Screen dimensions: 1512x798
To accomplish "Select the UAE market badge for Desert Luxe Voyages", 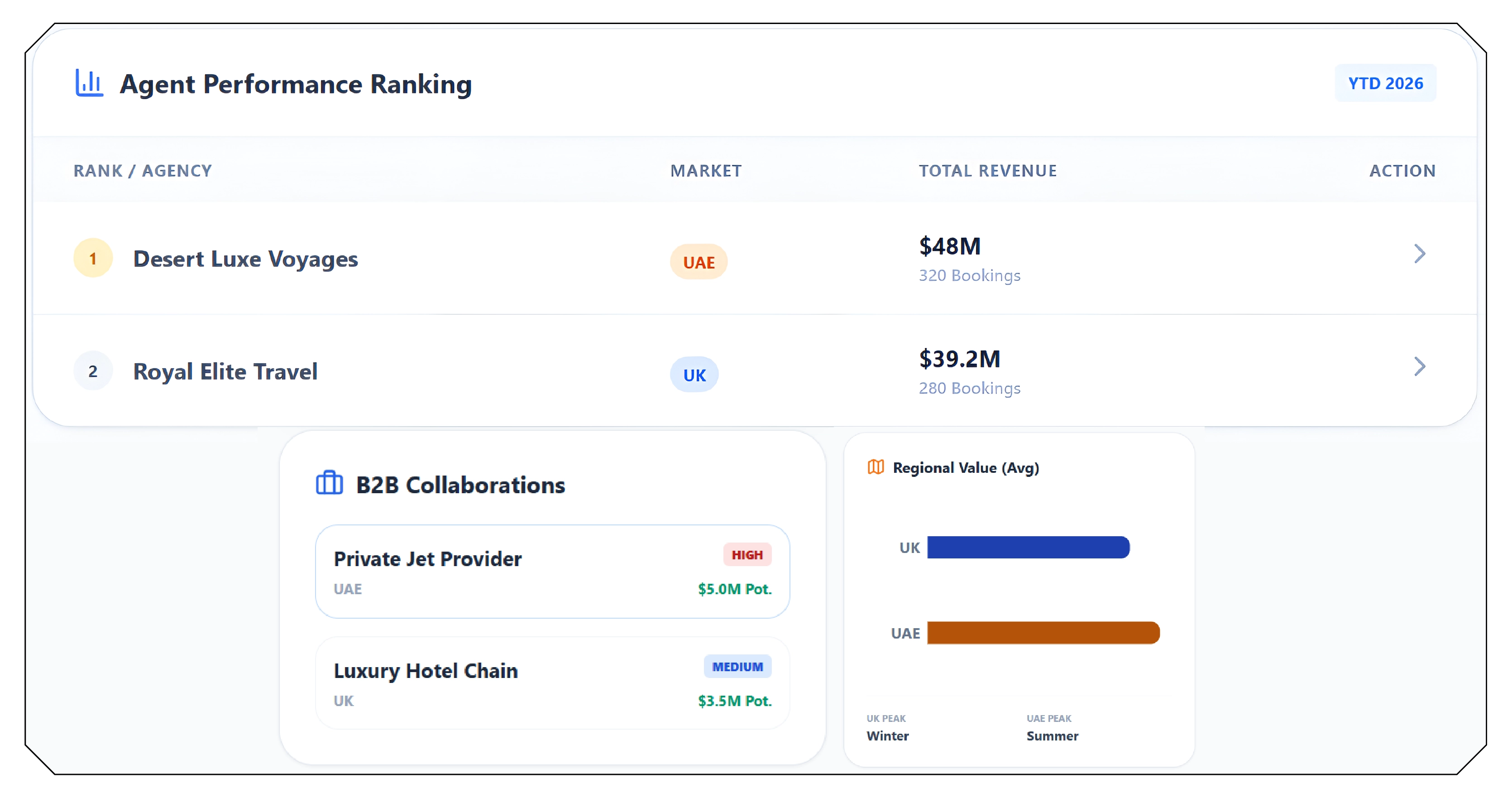I will click(698, 261).
